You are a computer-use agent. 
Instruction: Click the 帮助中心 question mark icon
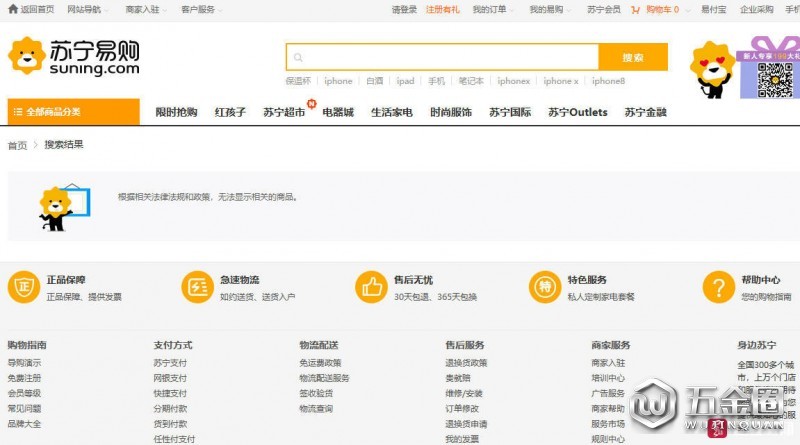tap(719, 287)
